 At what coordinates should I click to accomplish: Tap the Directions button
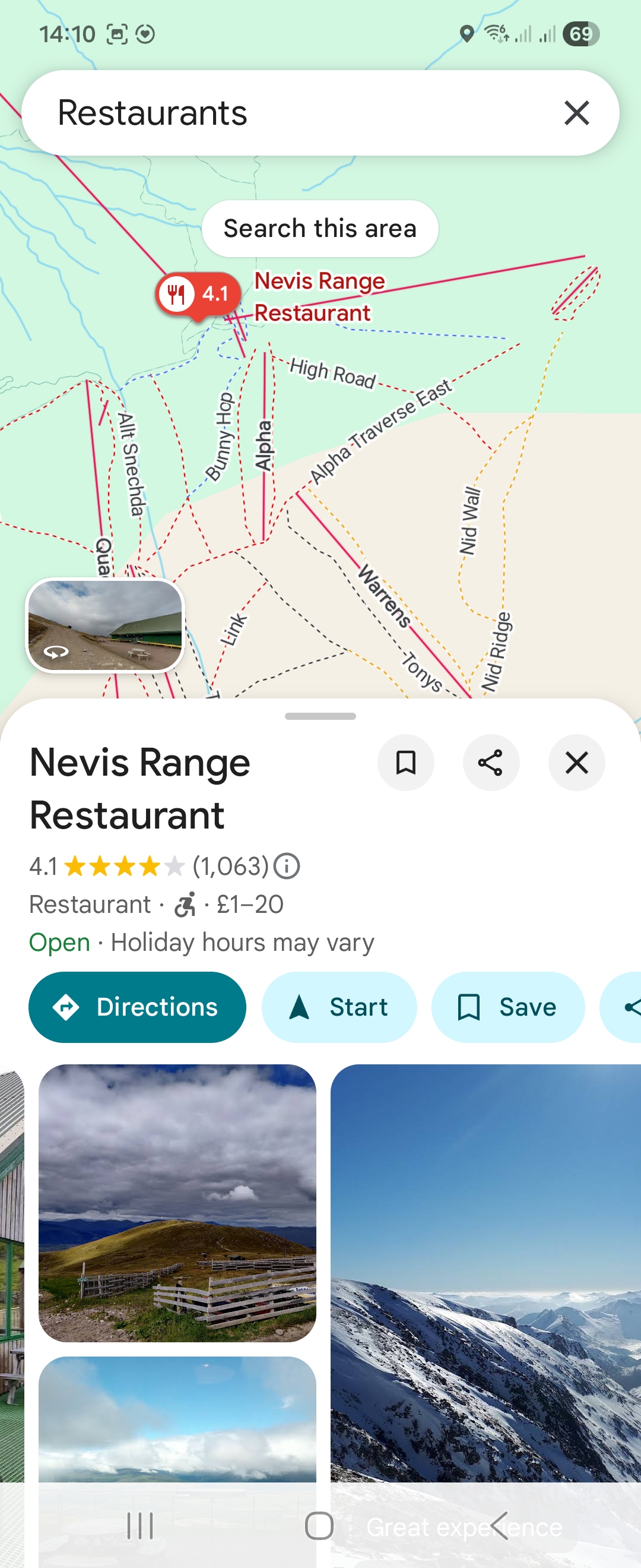tap(138, 1007)
